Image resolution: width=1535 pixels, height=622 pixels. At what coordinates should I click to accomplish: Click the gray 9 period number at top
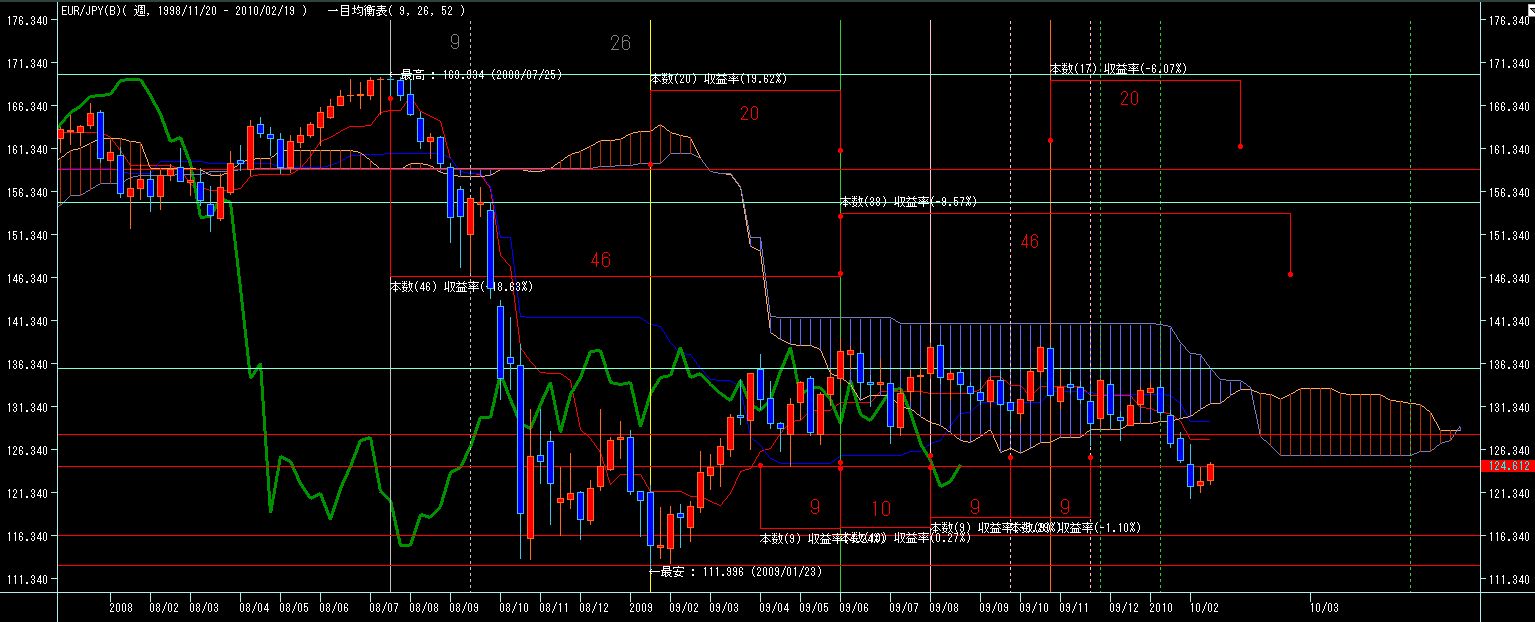click(x=455, y=42)
